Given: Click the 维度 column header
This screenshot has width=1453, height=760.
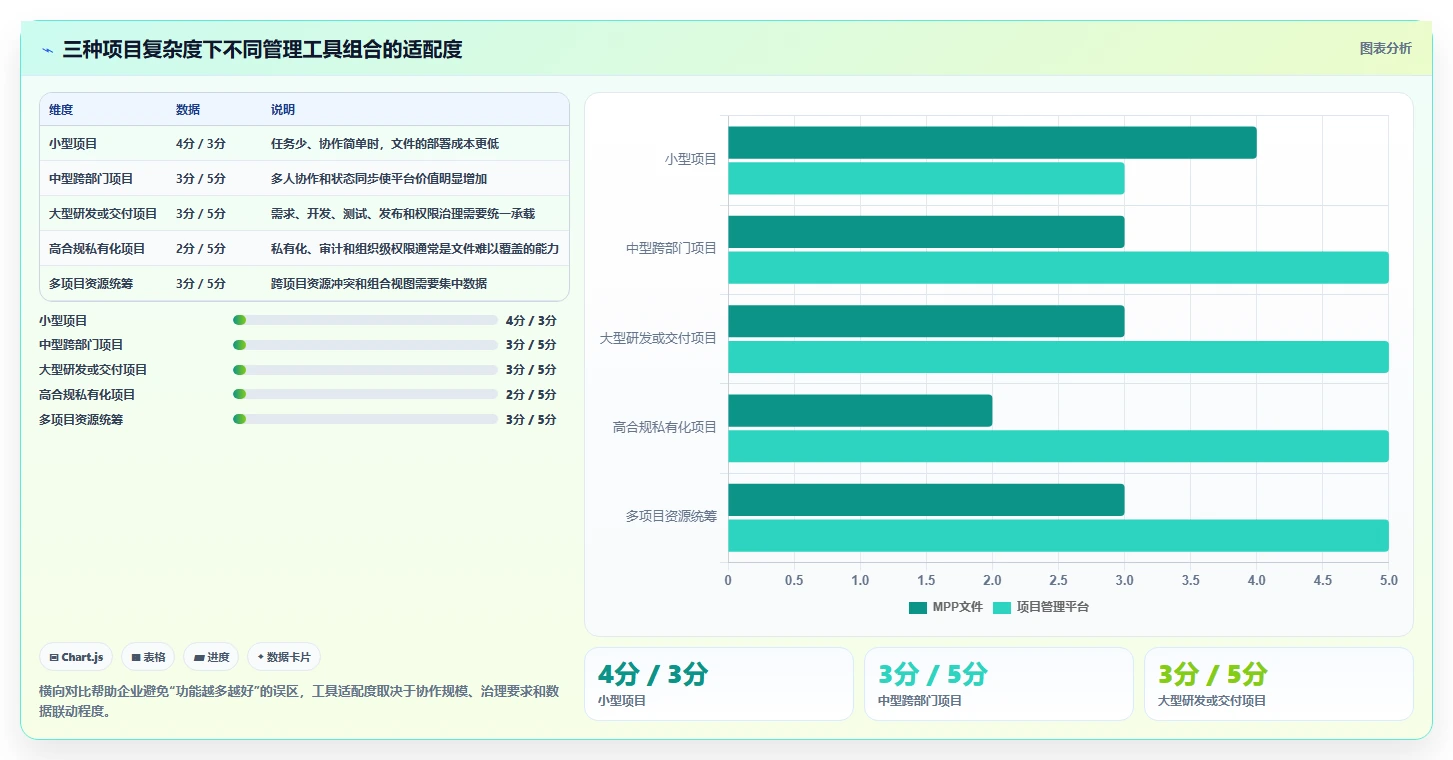Looking at the screenshot, I should (x=61, y=109).
